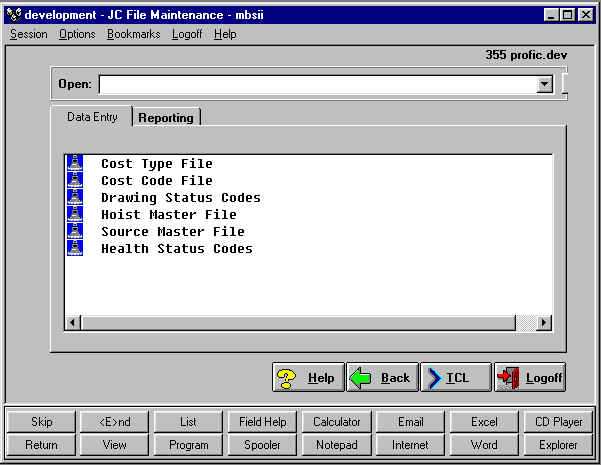Click the Skip button
Screen dimensions: 601x465
(41, 422)
